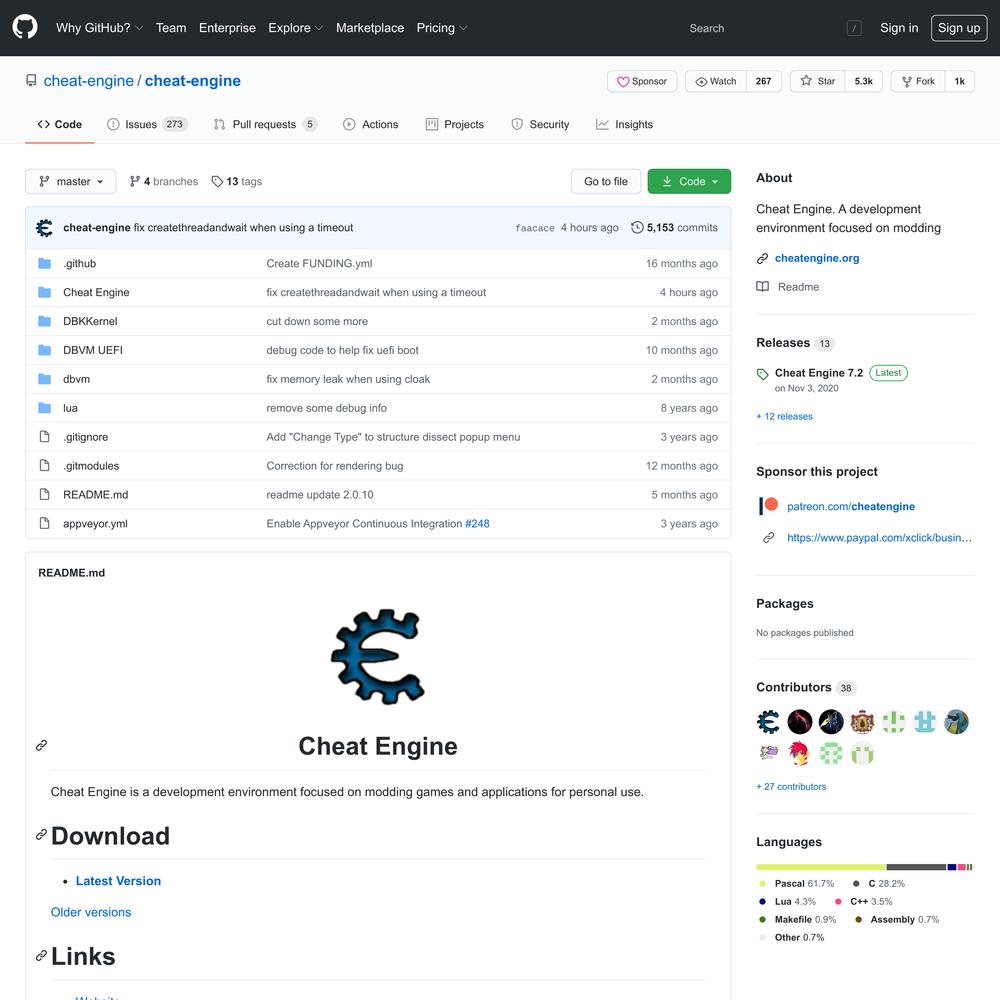Click the link icon beside cheatengine.org

point(762,258)
